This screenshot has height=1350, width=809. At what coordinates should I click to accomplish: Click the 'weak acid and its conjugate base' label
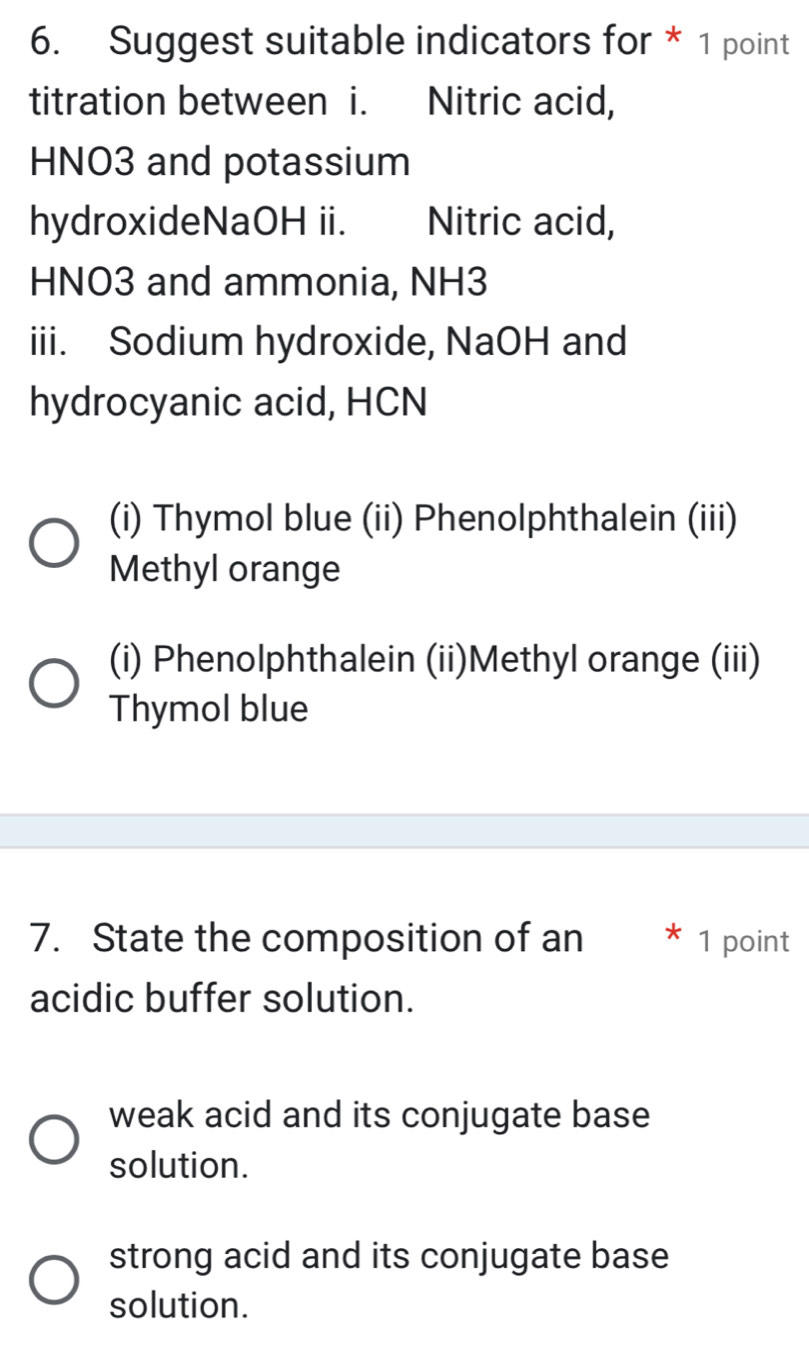[x=380, y=1114]
